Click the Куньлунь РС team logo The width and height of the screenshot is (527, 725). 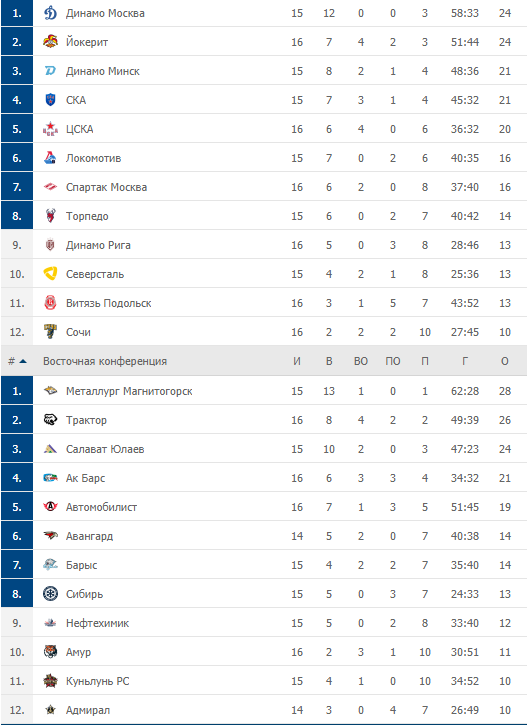click(50, 681)
